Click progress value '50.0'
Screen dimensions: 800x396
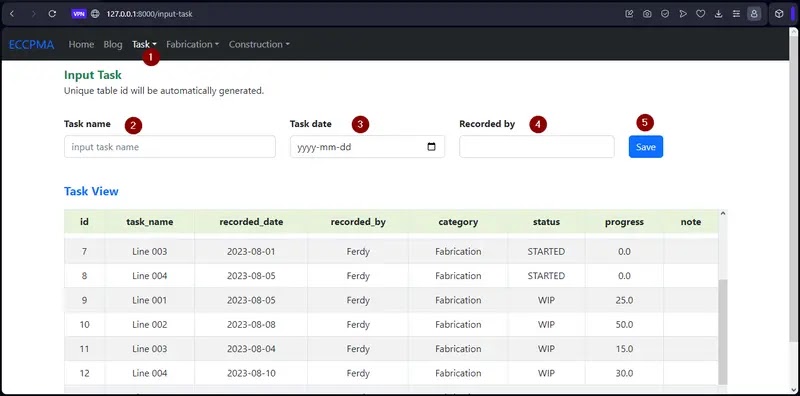(624, 325)
